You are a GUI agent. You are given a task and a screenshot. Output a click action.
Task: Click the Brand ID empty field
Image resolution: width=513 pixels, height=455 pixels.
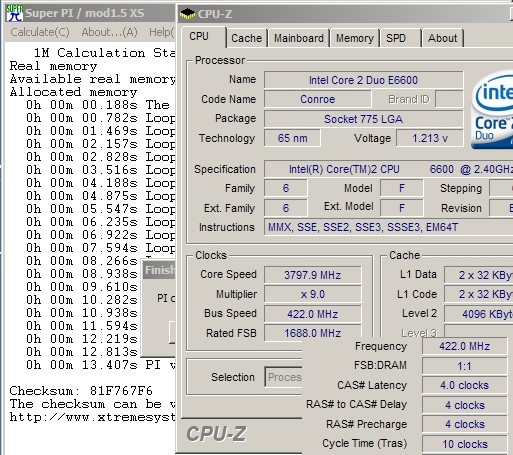449,99
